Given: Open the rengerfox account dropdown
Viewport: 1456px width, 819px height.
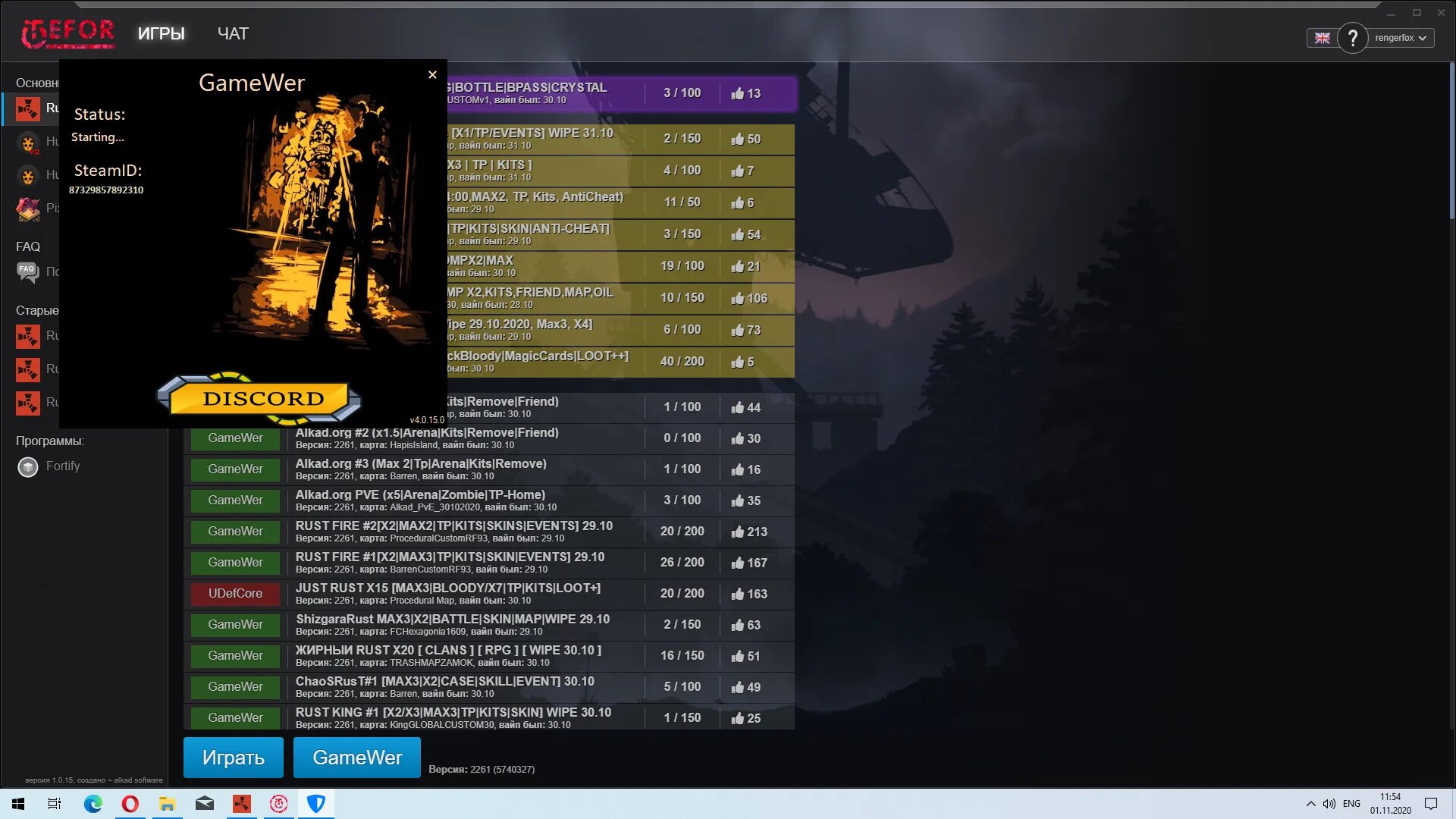Looking at the screenshot, I should point(1401,38).
